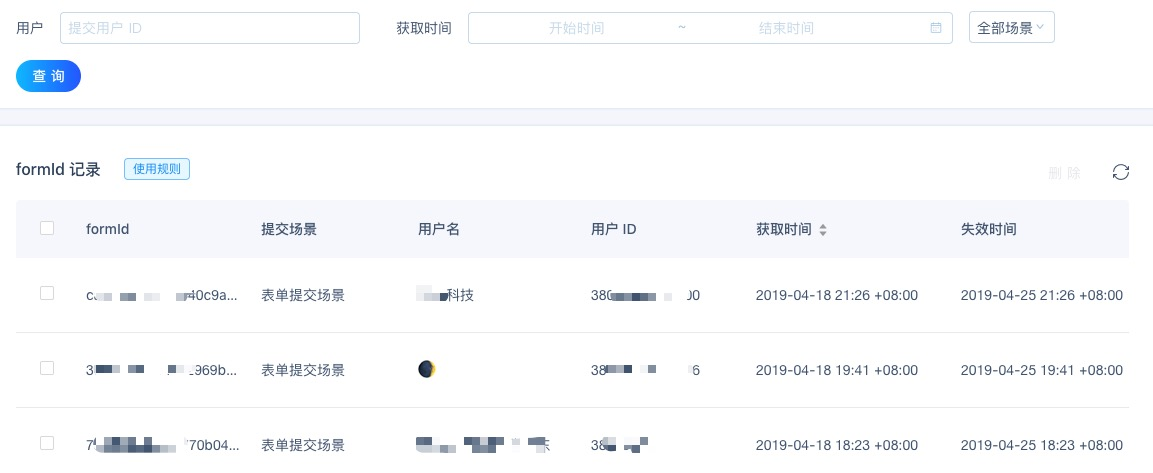Check the second row checkbox
The height and width of the screenshot is (473, 1153).
(x=47, y=368)
